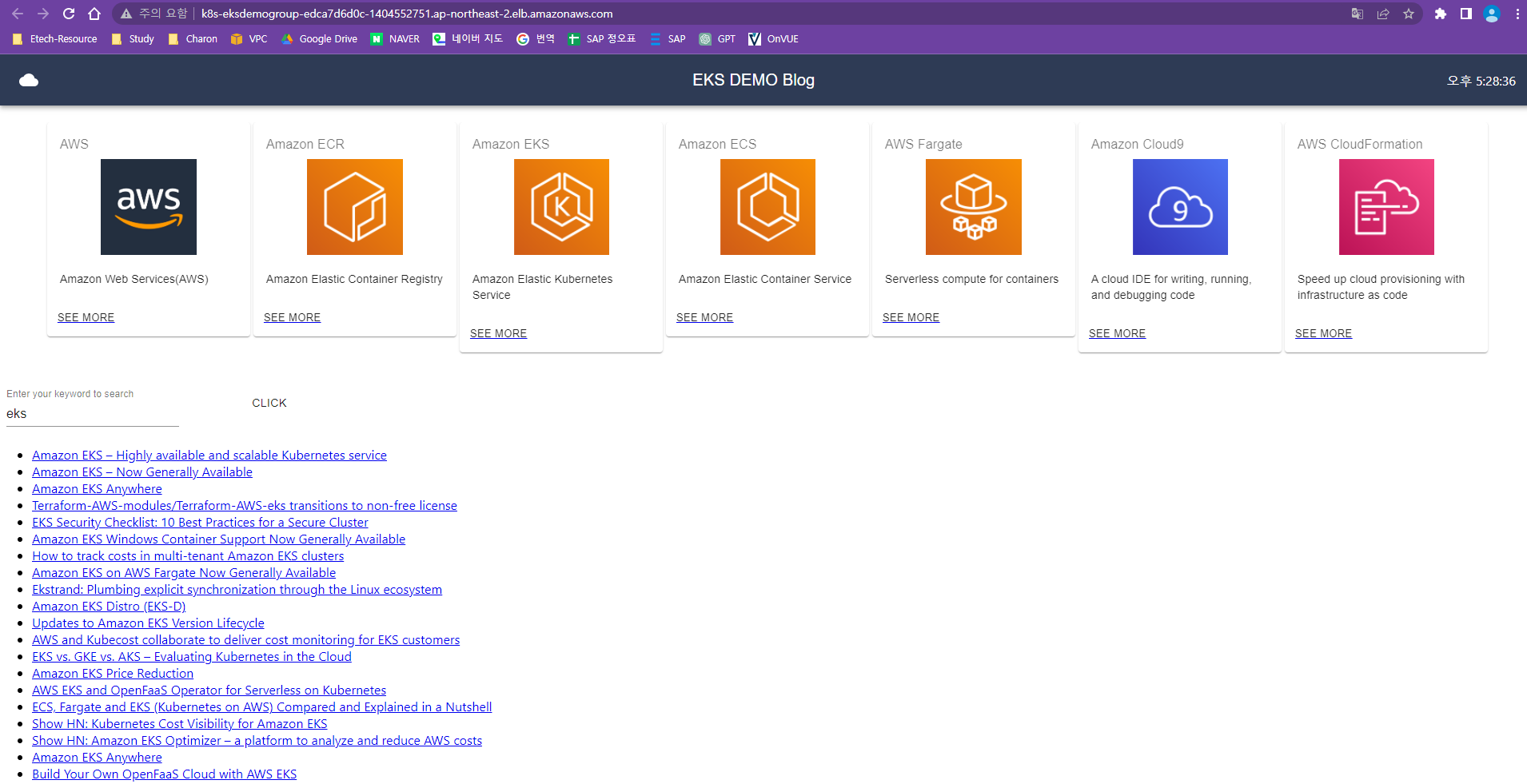This screenshot has width=1527, height=784.
Task: Open Amazon EKS Distro (EKS-D) link
Action: (x=109, y=606)
